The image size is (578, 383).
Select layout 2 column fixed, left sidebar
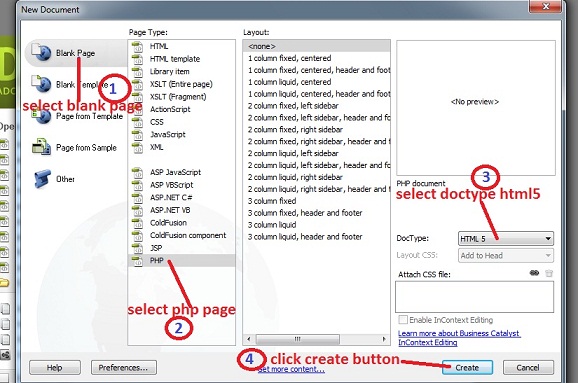click(317, 106)
